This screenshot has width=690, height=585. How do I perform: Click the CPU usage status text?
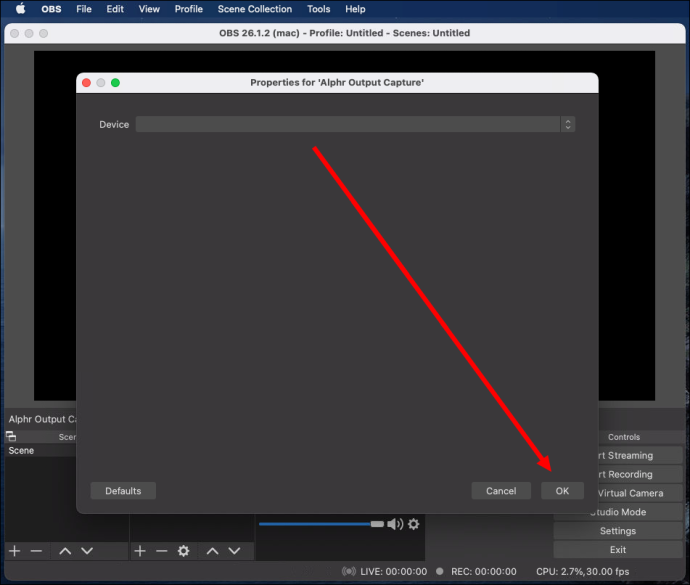[583, 571]
